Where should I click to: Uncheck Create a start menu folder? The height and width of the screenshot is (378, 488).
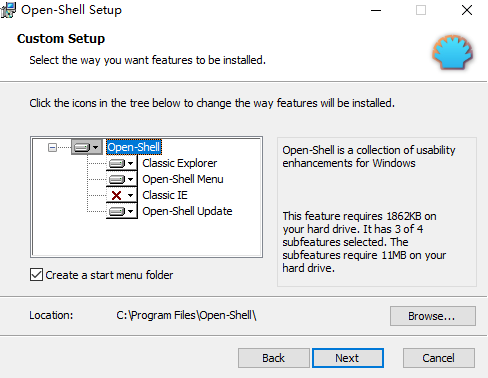(x=36, y=275)
